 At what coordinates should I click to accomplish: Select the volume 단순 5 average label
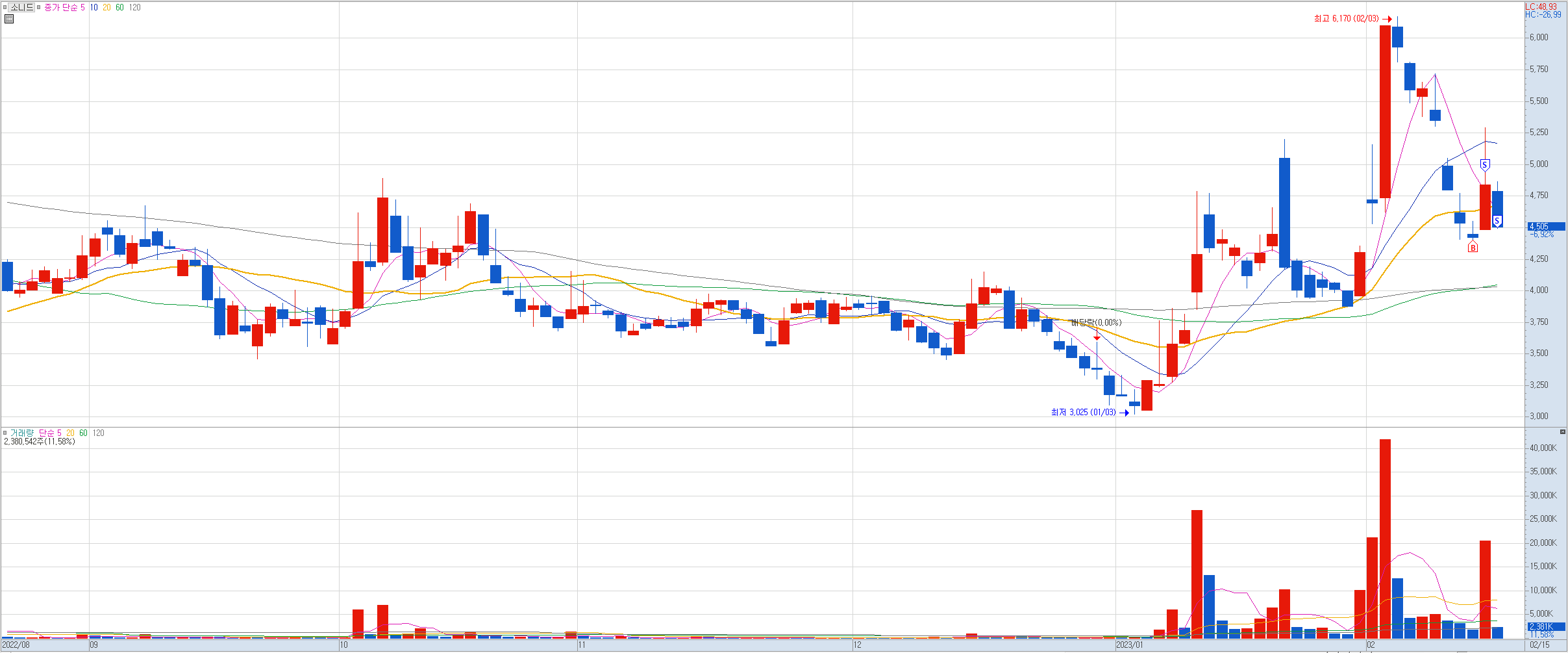pyautogui.click(x=50, y=433)
